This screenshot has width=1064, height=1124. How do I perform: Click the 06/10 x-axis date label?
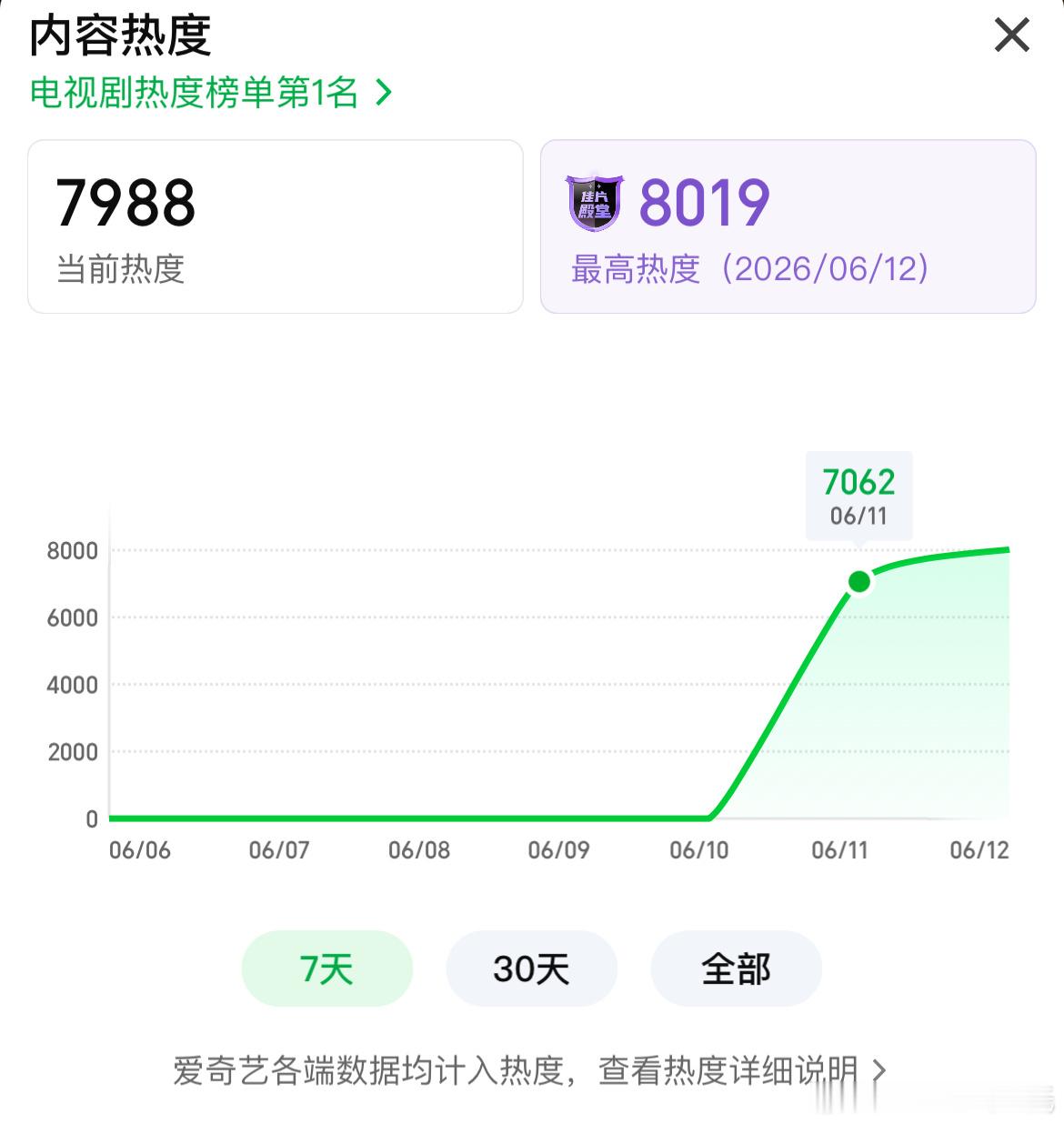click(699, 850)
